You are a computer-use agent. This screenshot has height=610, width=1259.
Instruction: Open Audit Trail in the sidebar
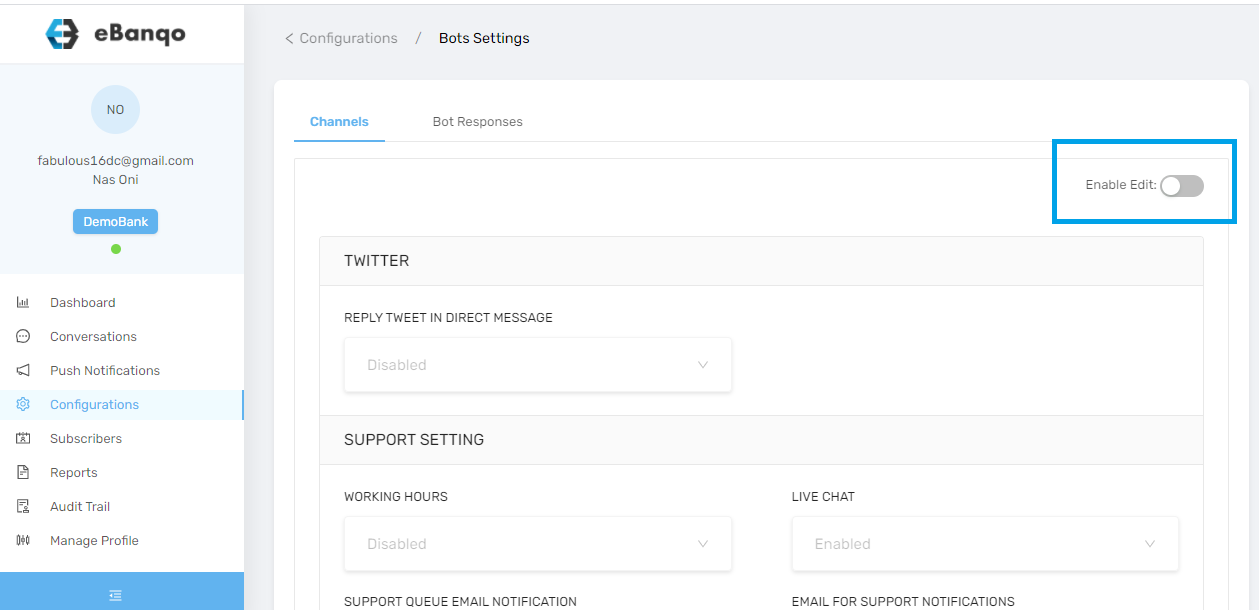122,506
